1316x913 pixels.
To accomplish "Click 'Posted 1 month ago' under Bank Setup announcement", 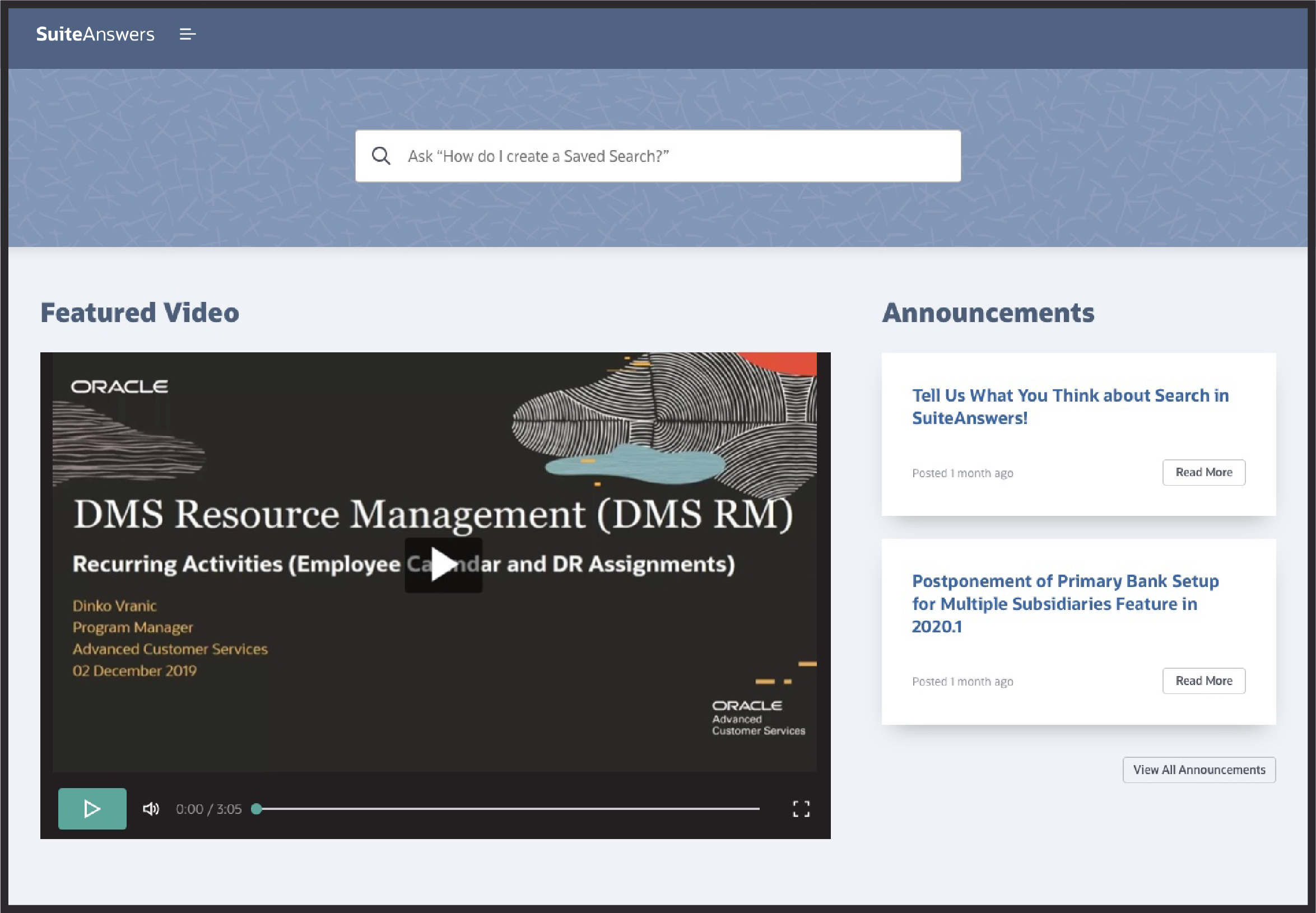I will pyautogui.click(x=962, y=681).
